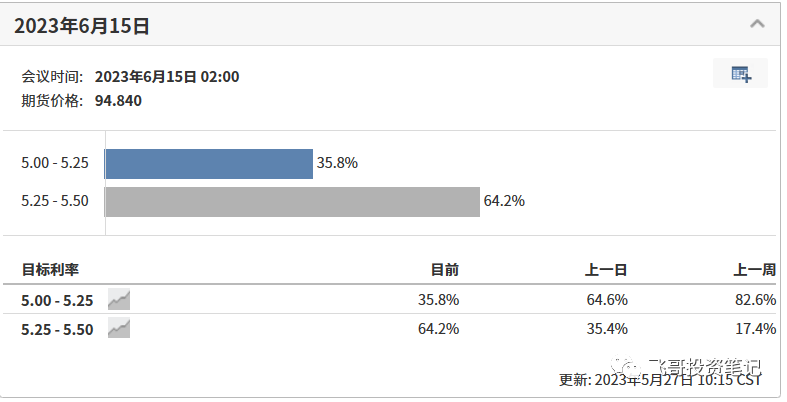Click the 更新 timestamp text

[x=661, y=379]
